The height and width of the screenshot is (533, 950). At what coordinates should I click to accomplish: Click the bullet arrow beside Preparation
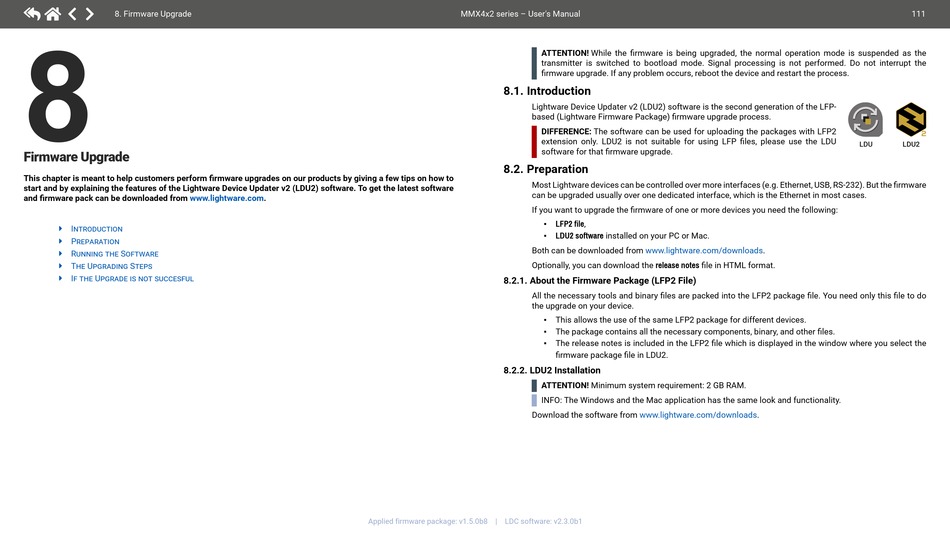pos(60,241)
